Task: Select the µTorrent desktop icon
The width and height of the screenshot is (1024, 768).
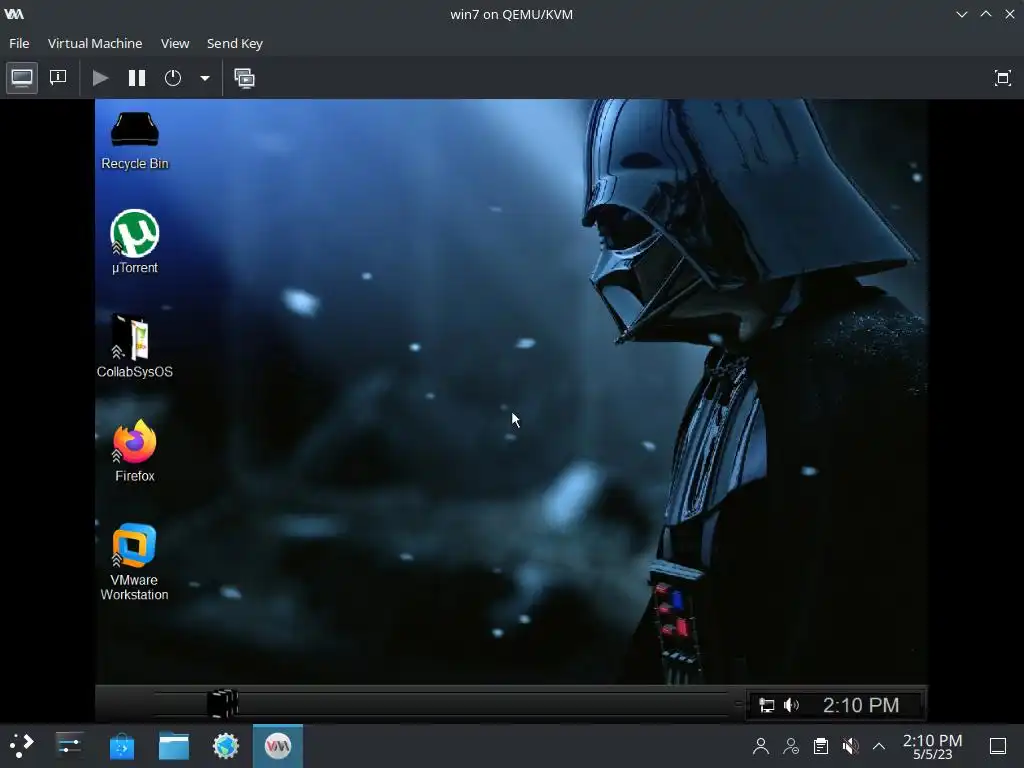Action: 135,242
